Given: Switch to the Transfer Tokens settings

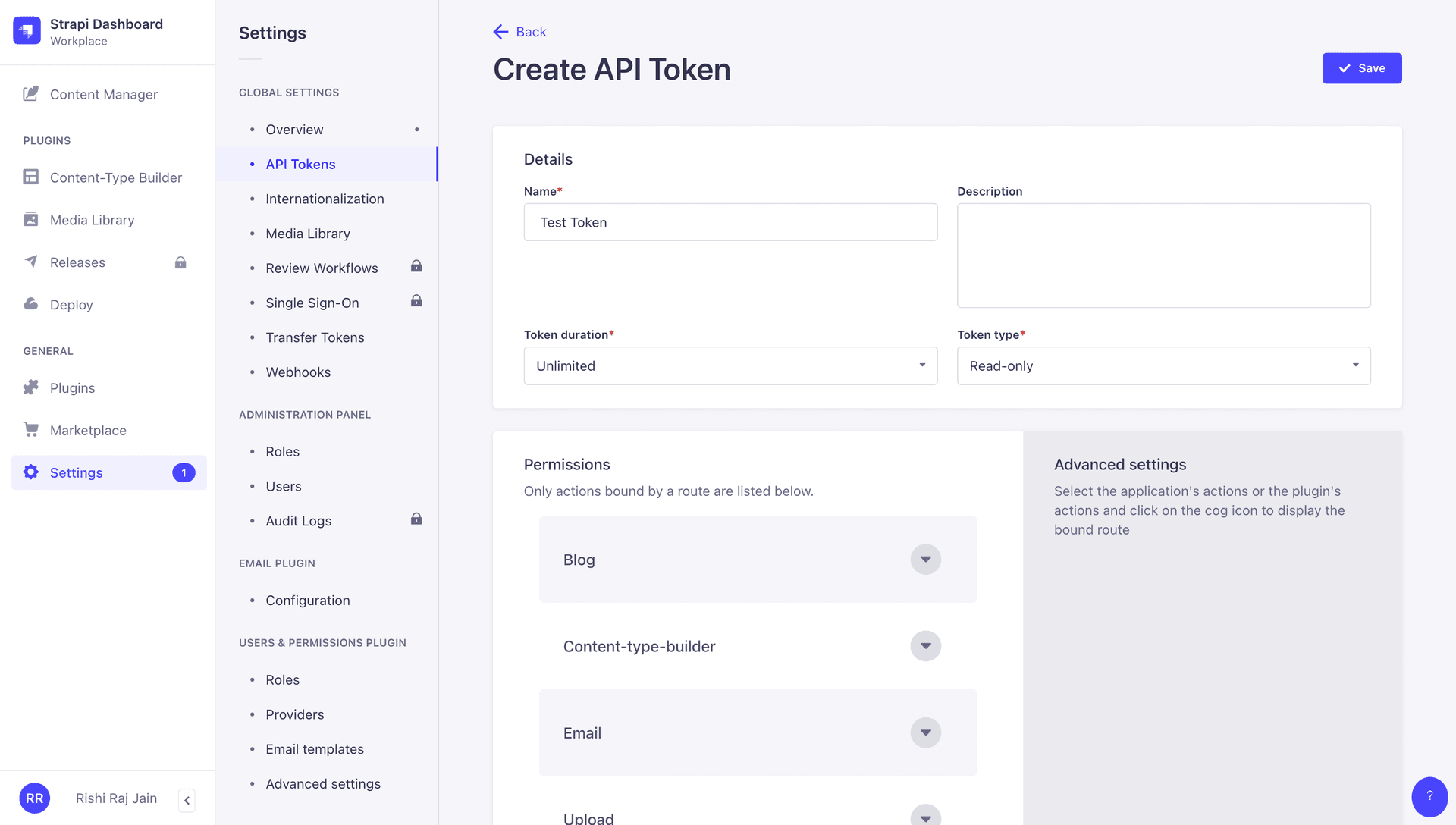Looking at the screenshot, I should tap(315, 337).
